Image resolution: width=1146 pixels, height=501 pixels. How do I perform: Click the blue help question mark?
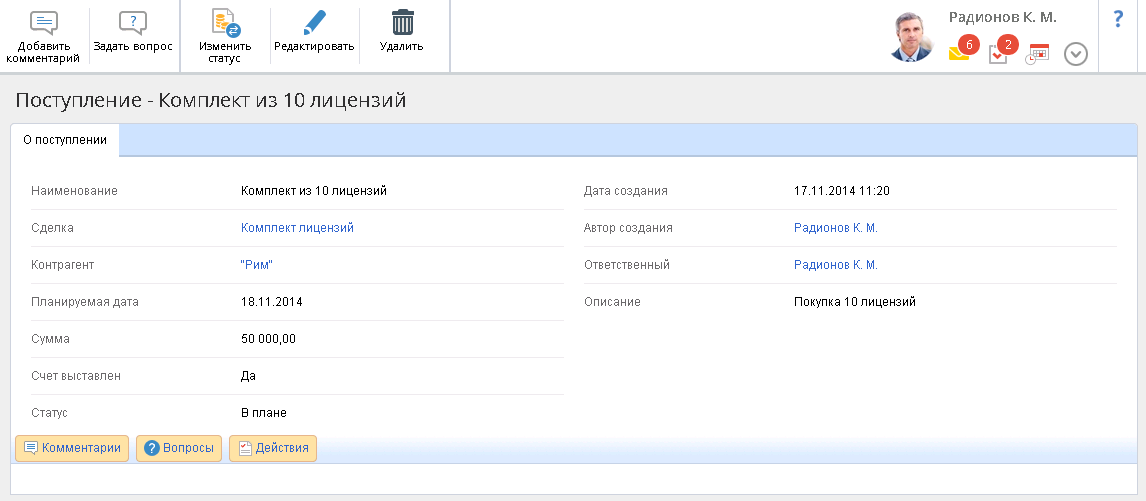pos(1118,19)
